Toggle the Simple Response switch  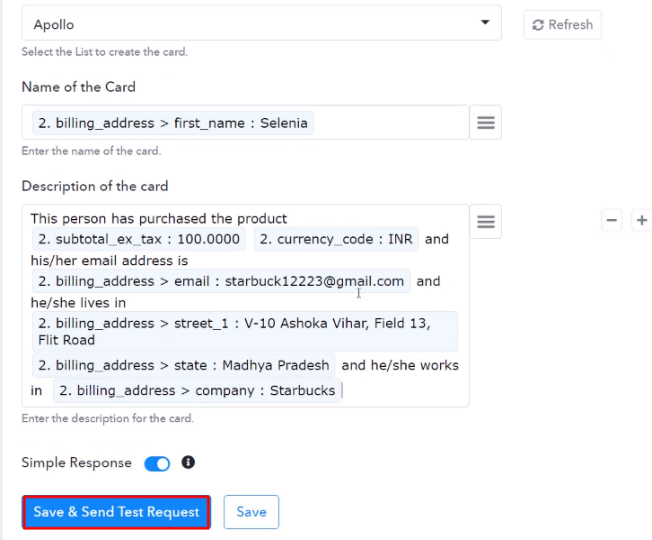157,464
